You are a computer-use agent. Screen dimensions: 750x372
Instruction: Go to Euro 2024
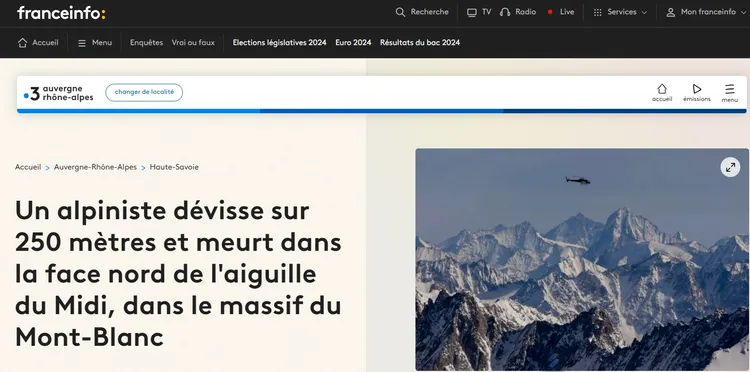pos(353,43)
